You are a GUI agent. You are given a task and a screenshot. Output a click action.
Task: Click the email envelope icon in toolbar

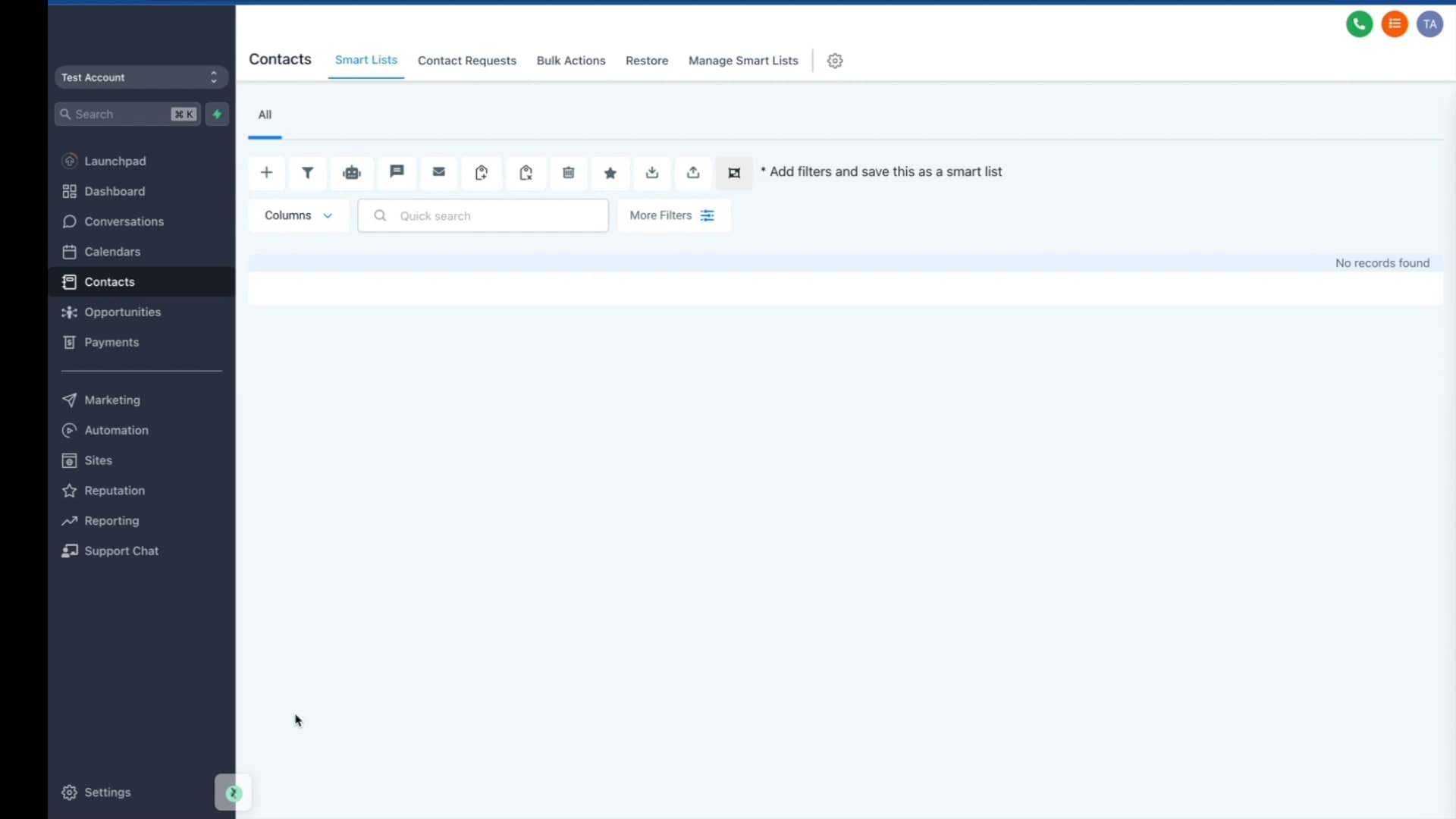(439, 173)
